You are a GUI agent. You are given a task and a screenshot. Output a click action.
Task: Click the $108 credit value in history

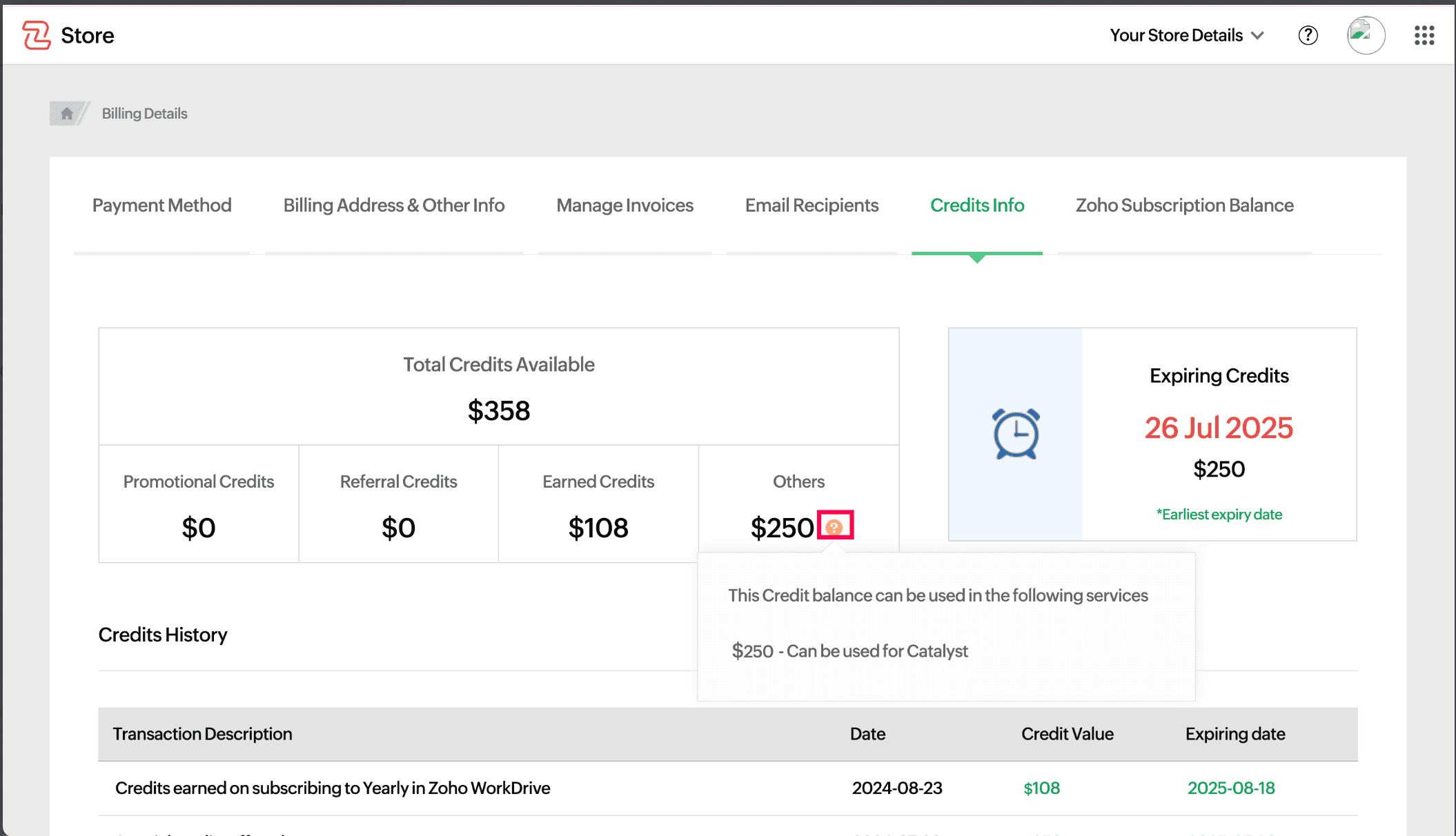tap(1041, 788)
